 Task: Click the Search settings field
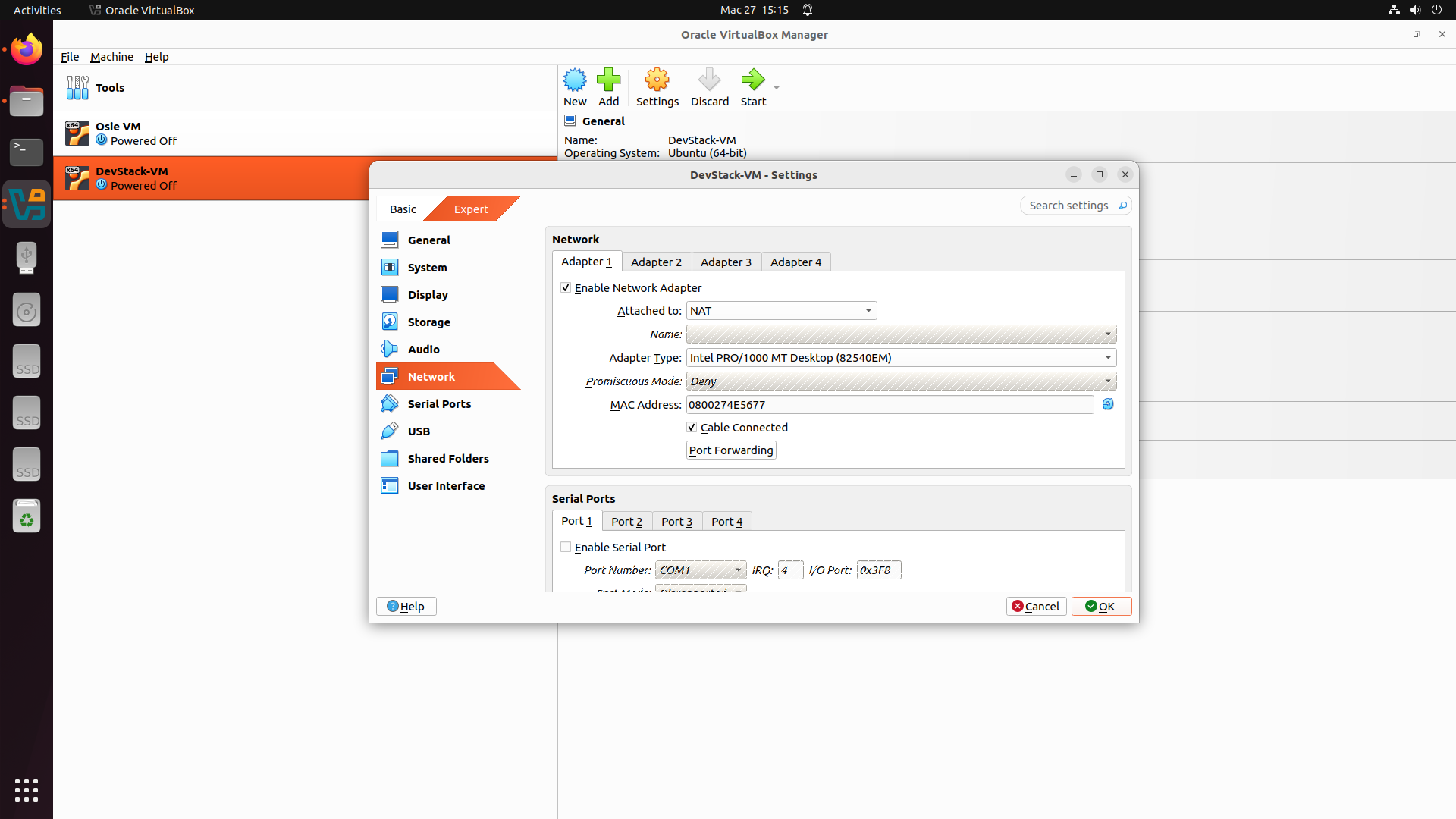pyautogui.click(x=1076, y=206)
